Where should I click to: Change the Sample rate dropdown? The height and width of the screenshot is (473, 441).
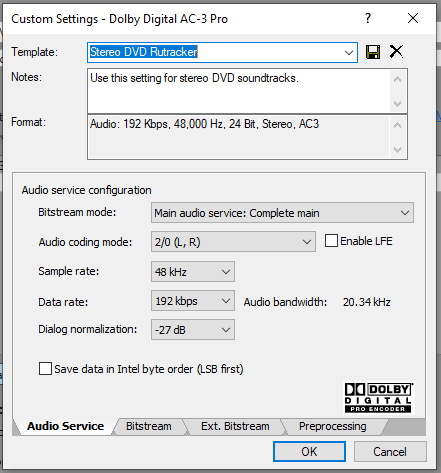point(193,272)
